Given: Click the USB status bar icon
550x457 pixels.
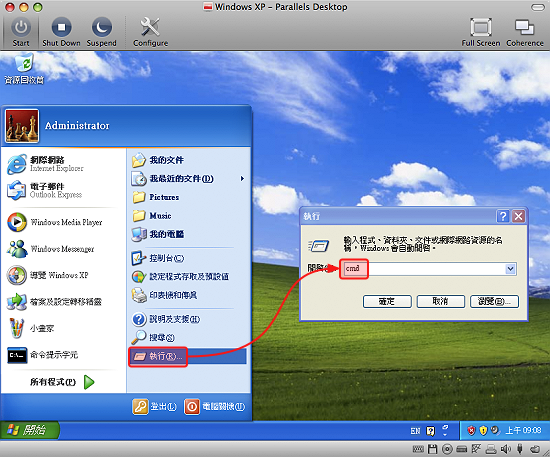Looking at the screenshot, I should click(x=520, y=449).
